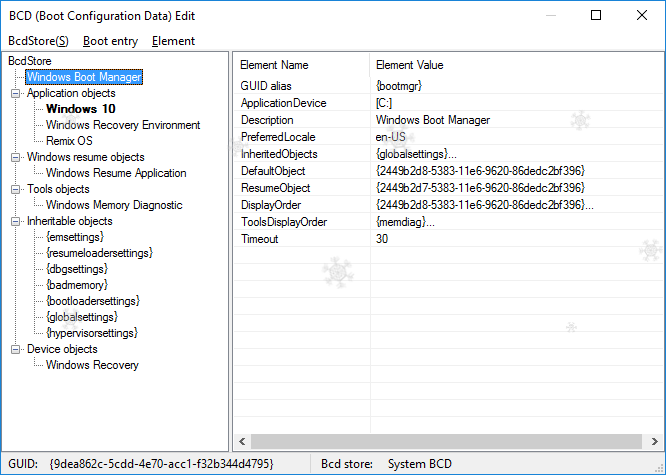Select the Remix OS entry
The height and width of the screenshot is (475, 666).
click(x=69, y=141)
